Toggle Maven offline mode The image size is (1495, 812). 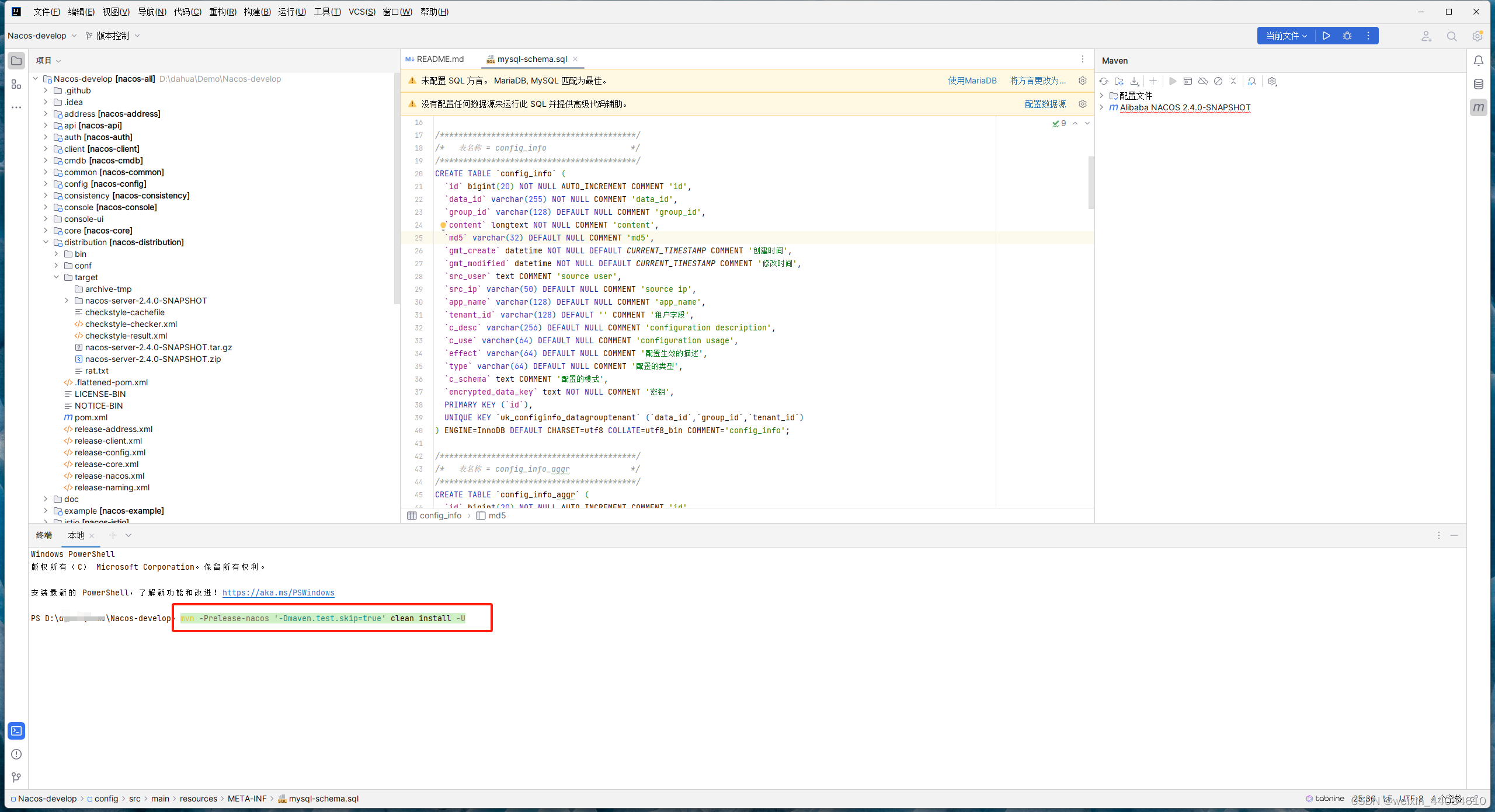pyautogui.click(x=1203, y=81)
